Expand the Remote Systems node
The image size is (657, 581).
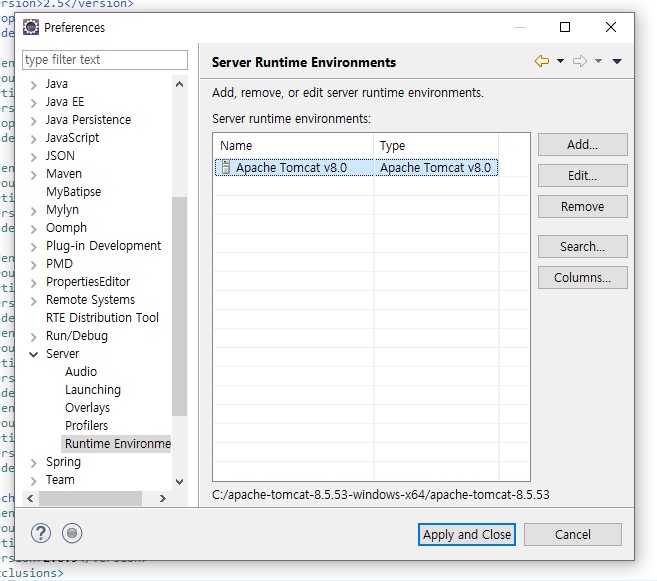[34, 301]
